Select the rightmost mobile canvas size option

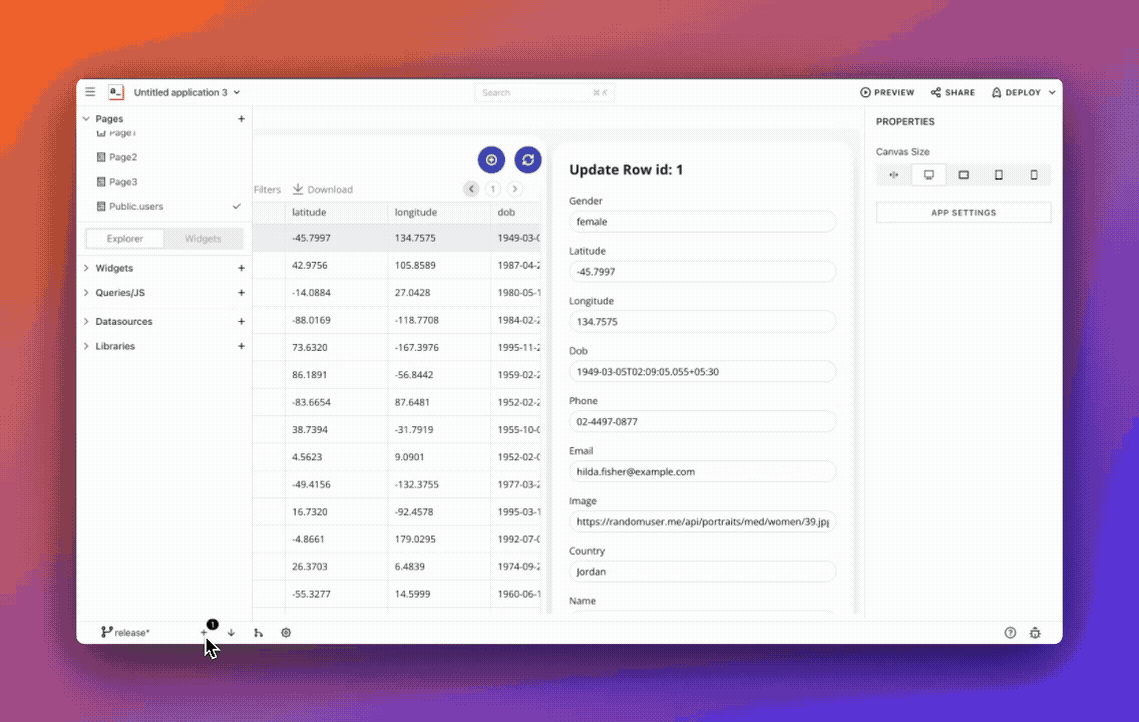click(x=1034, y=175)
